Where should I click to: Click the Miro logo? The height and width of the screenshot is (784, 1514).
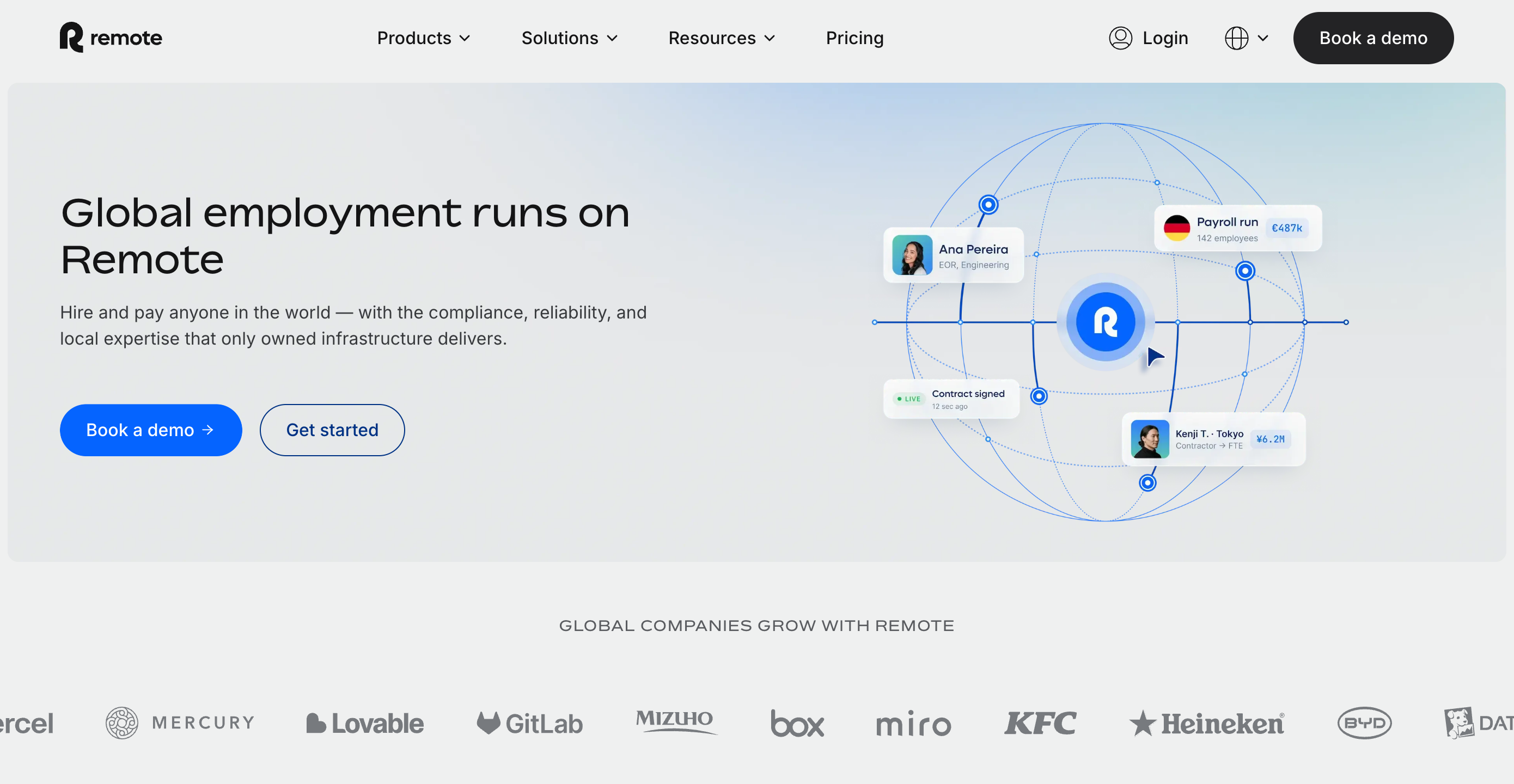(x=913, y=723)
